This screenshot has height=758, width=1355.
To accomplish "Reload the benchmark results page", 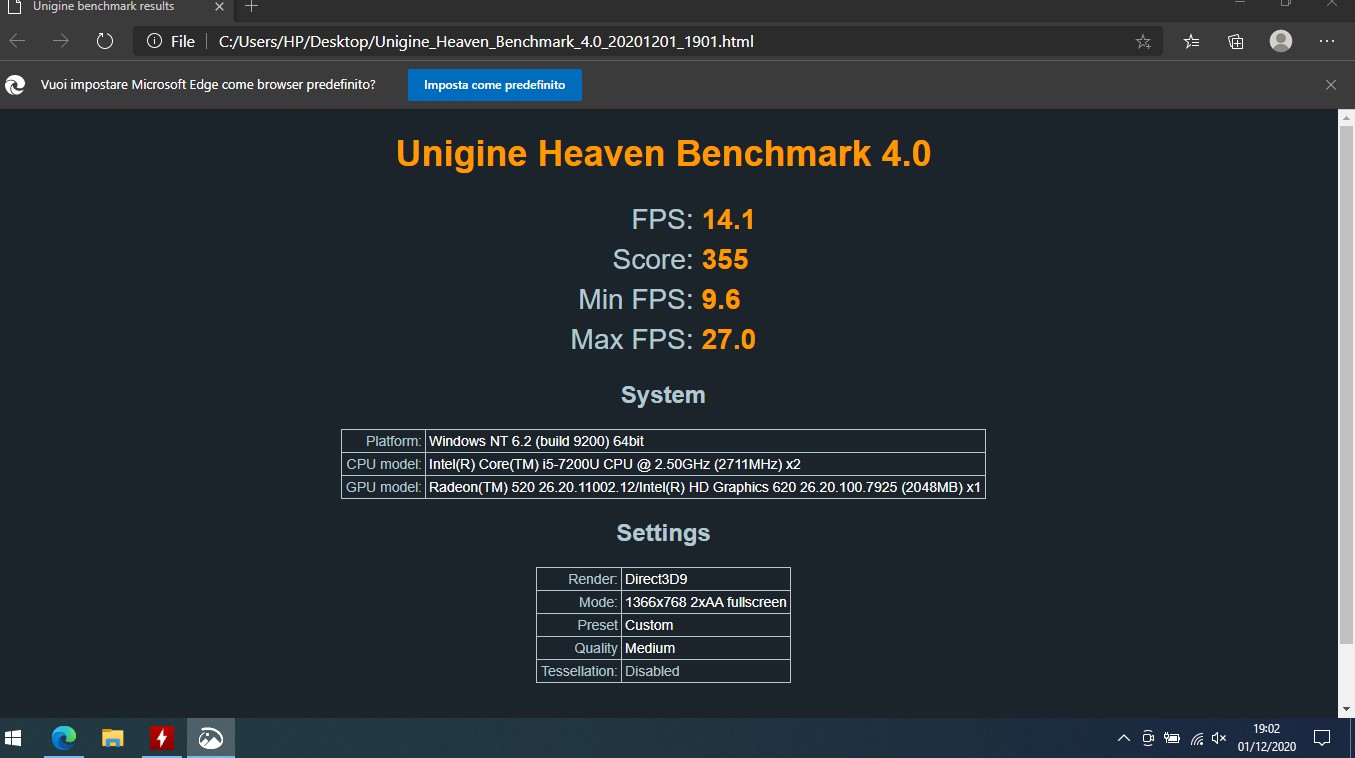I will 105,41.
